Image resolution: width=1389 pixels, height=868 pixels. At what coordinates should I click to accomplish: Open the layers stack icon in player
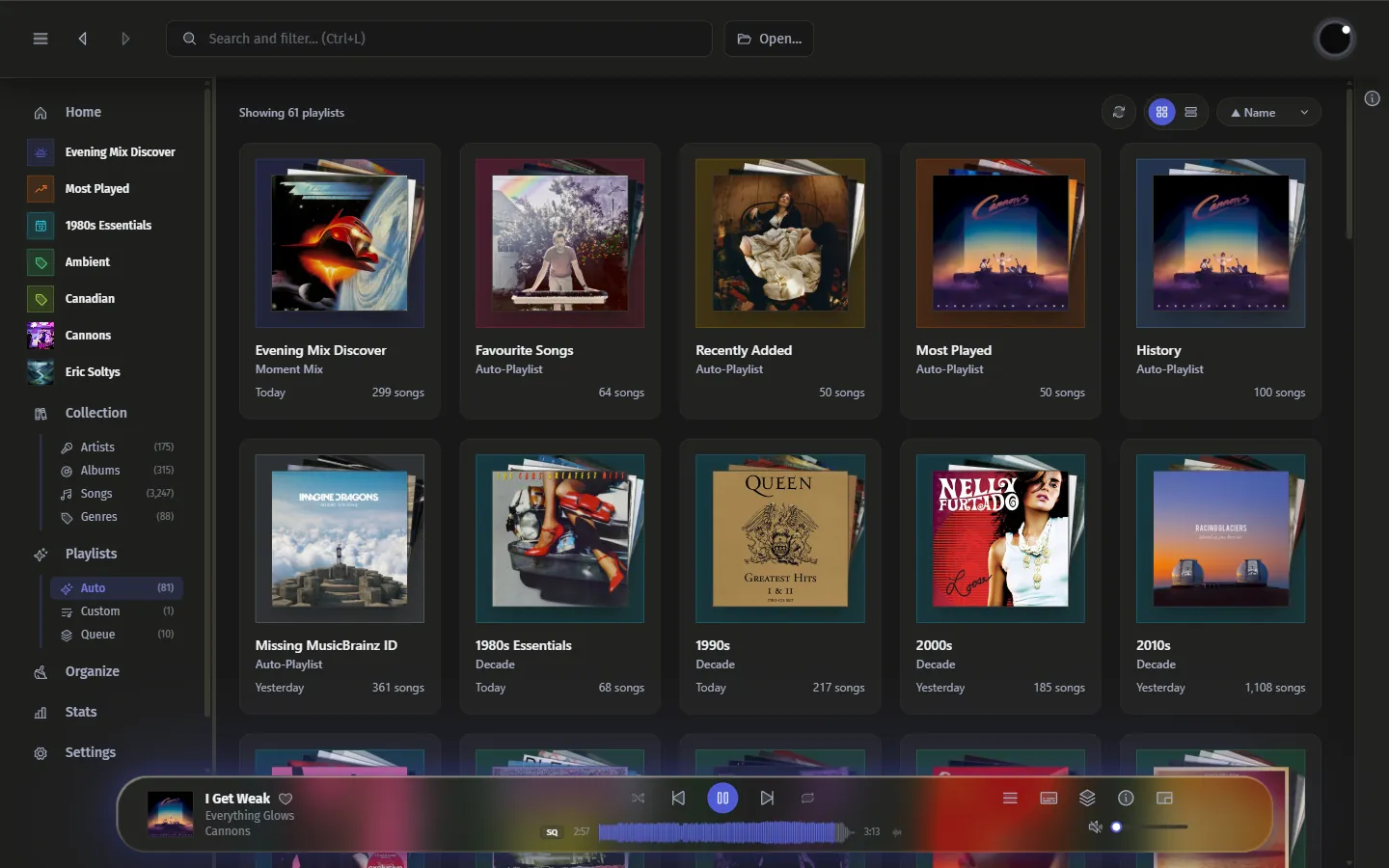pos(1087,799)
